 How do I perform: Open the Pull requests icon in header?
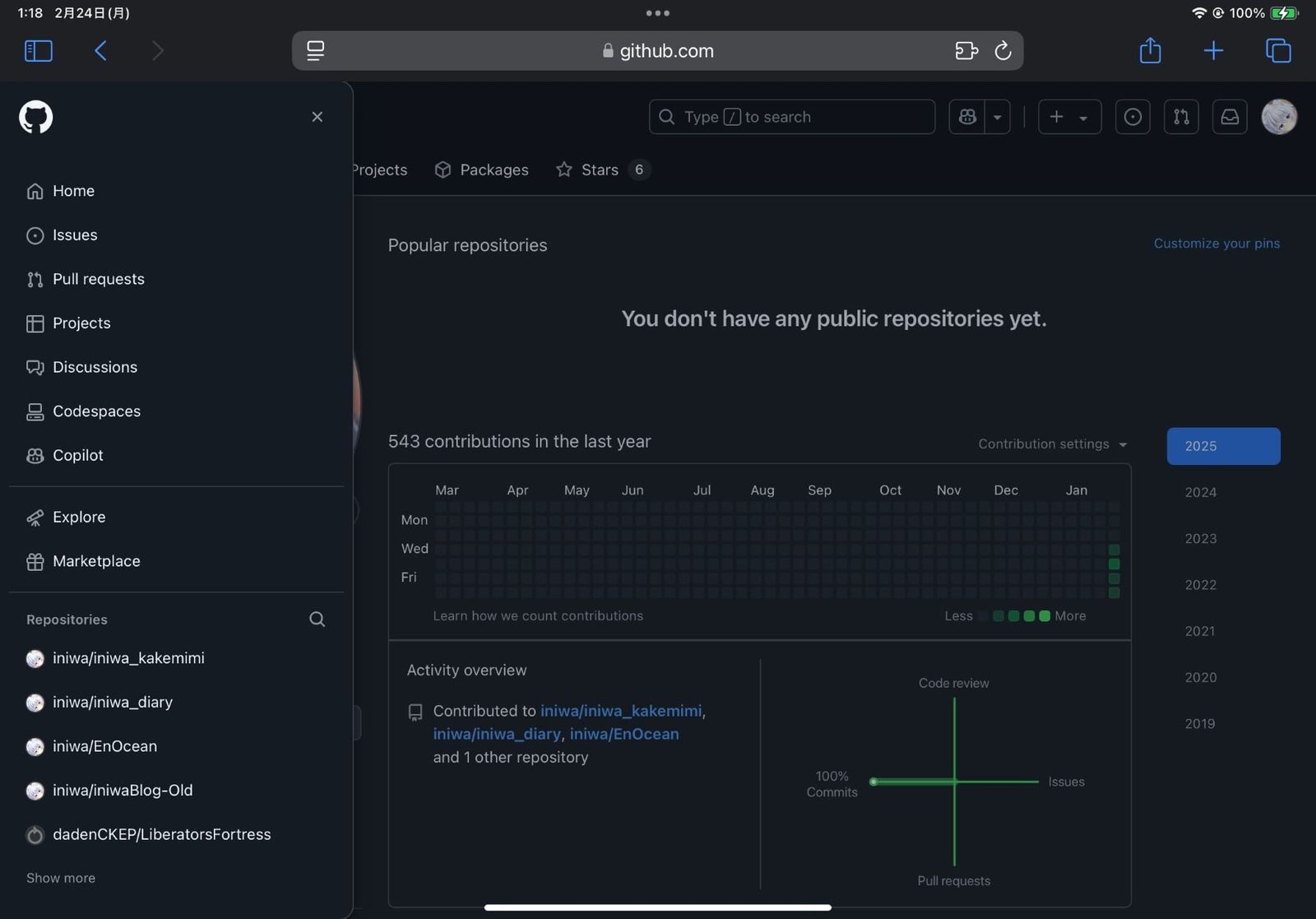click(x=1181, y=117)
